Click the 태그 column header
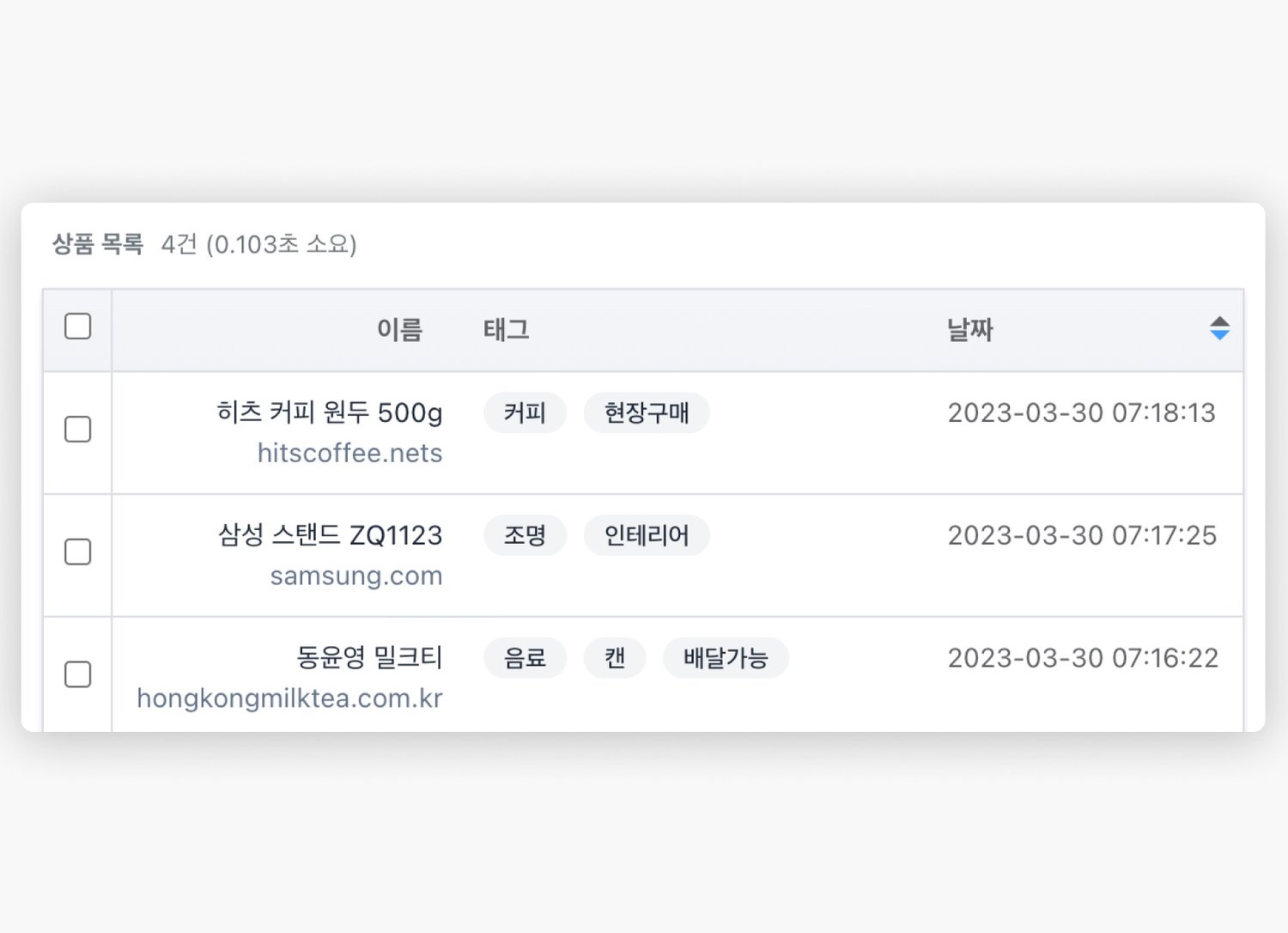Screen dimensions: 1288x933 tap(506, 330)
